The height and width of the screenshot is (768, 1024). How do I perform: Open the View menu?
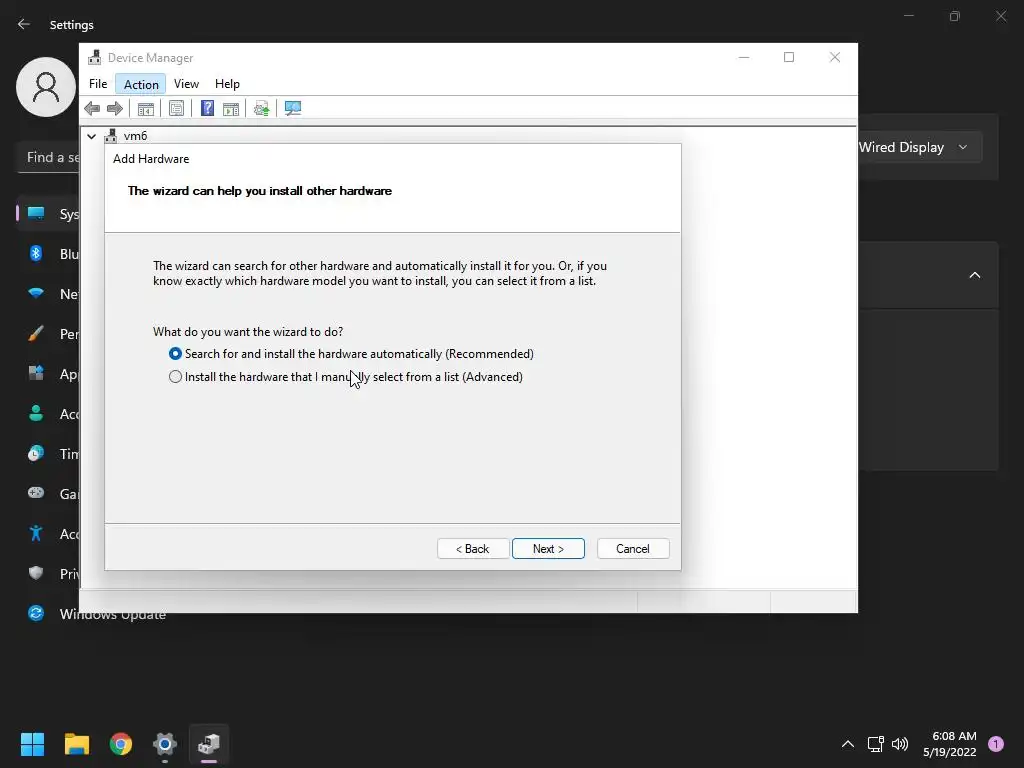[x=186, y=84]
